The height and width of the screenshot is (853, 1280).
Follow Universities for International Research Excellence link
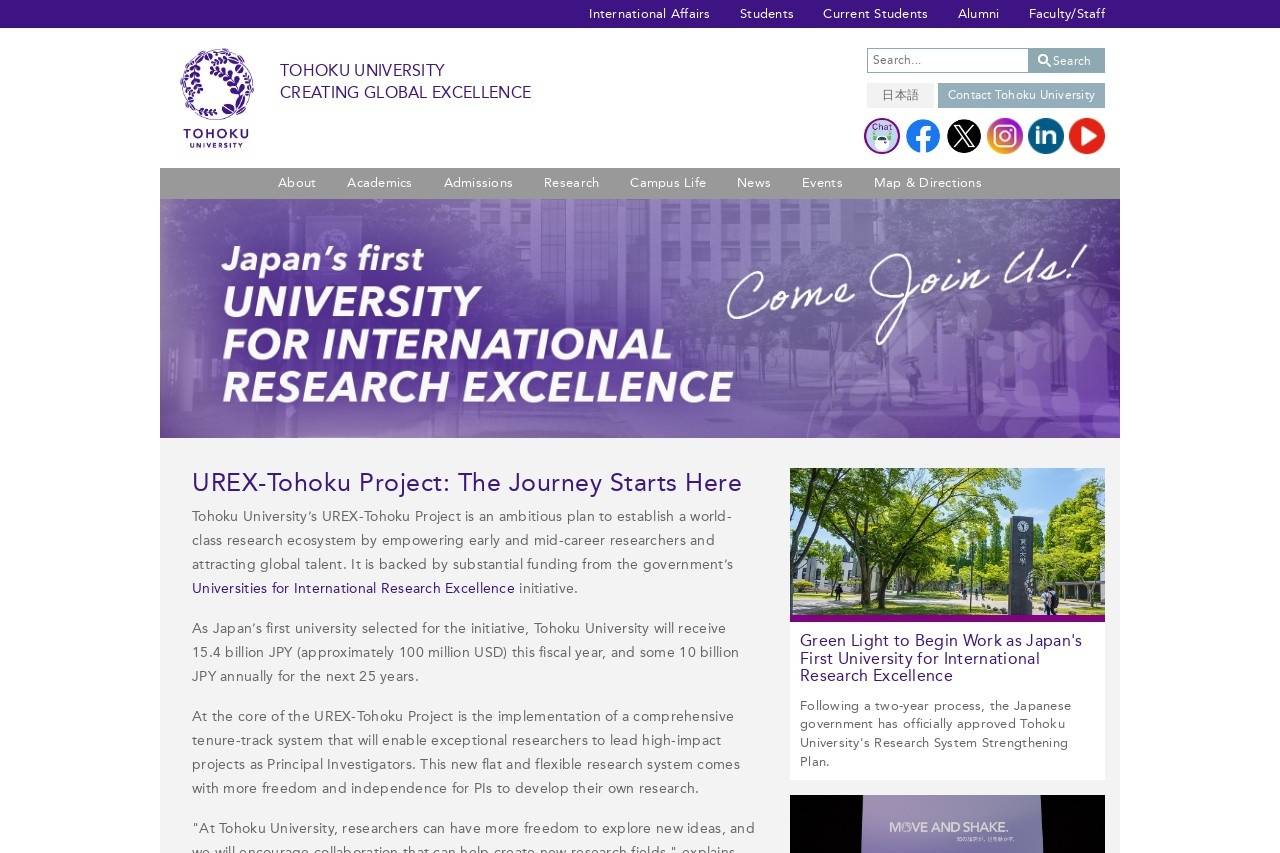tap(353, 589)
